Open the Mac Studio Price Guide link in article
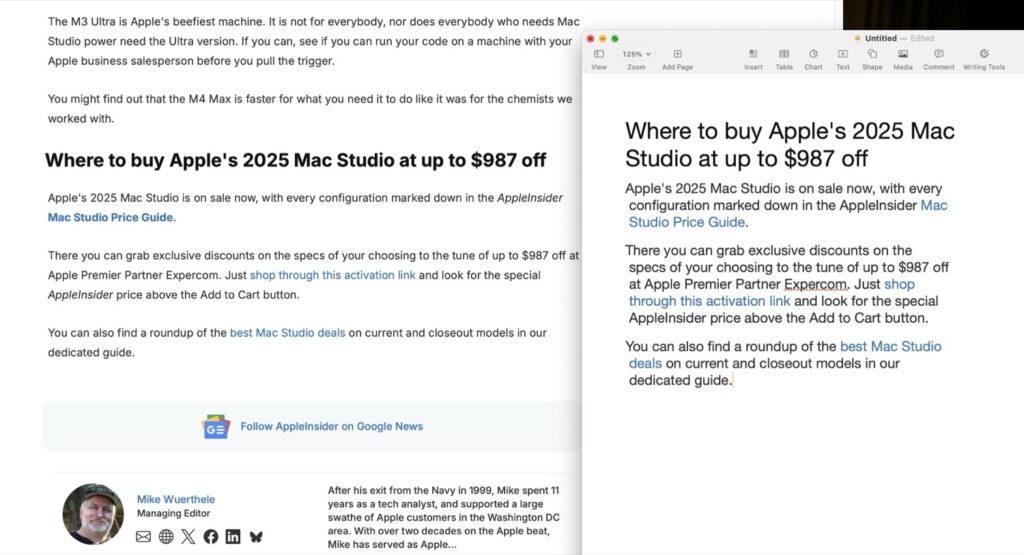Image resolution: width=1024 pixels, height=555 pixels. [x=110, y=217]
